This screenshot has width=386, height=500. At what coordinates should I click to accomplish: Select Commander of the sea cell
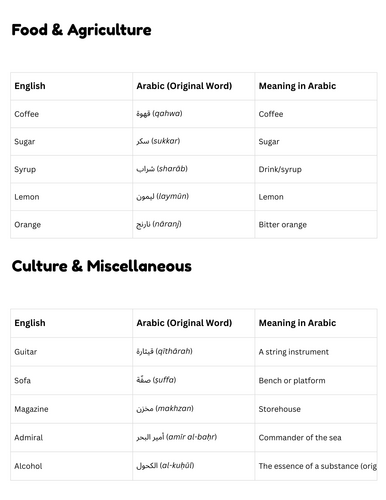tap(316, 438)
